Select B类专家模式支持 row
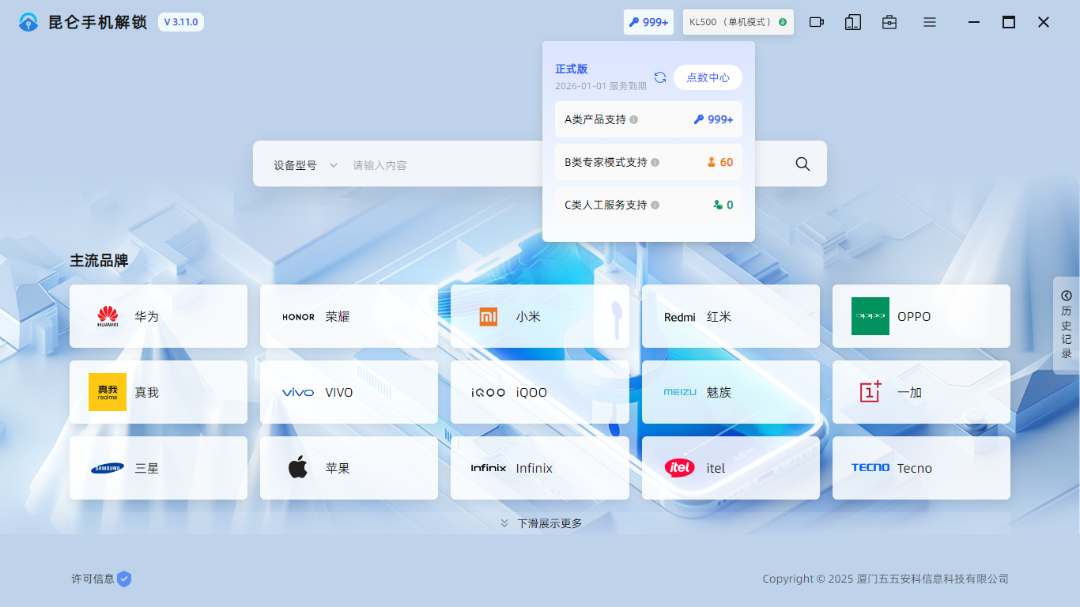 coord(648,162)
